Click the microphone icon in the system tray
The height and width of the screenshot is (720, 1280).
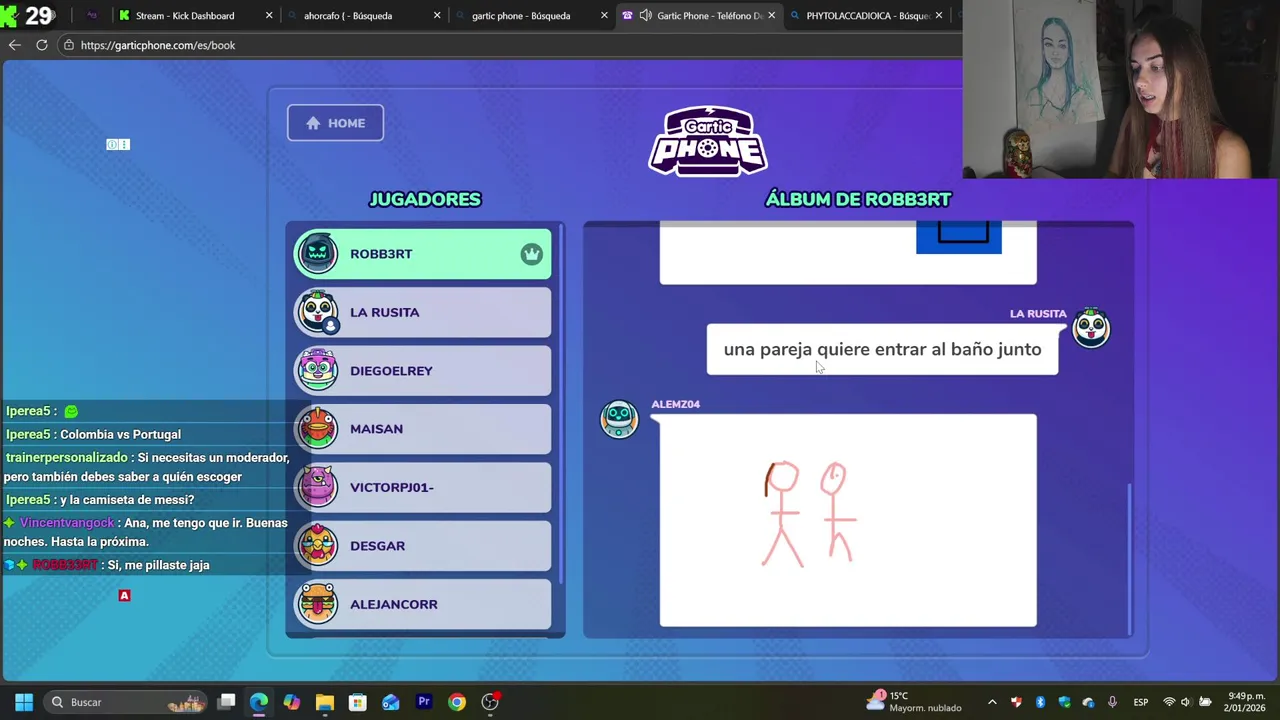coord(1112,702)
